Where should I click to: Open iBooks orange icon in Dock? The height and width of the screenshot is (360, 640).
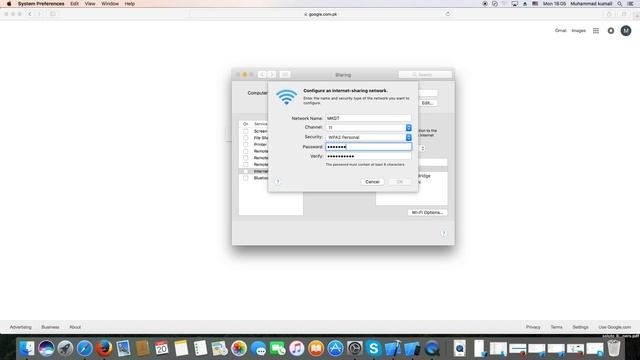click(x=316, y=348)
